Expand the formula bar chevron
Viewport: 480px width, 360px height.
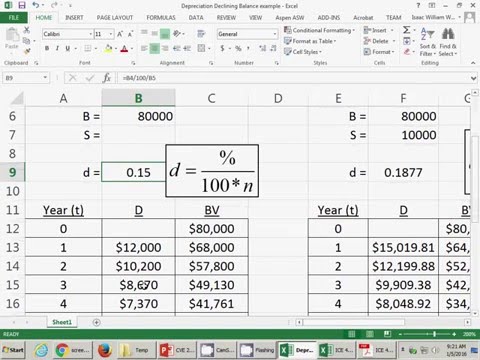pyautogui.click(x=473, y=78)
